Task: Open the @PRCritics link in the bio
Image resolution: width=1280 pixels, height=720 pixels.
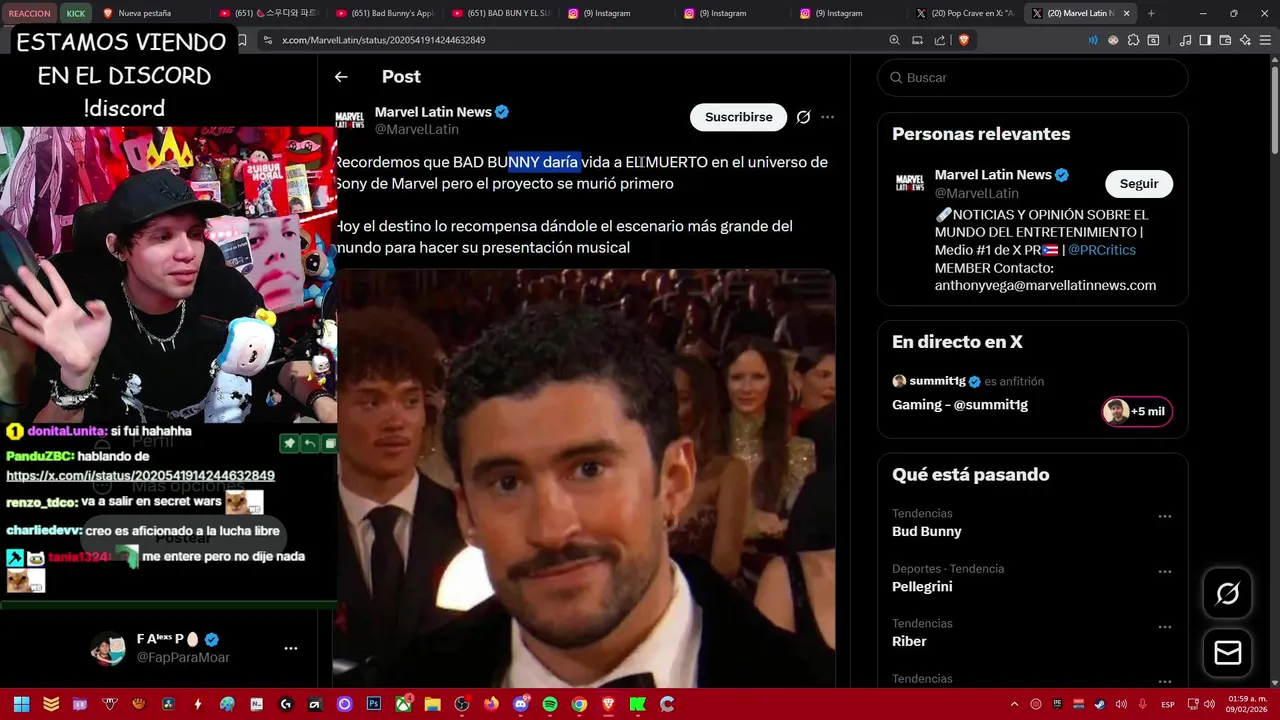Action: [x=1102, y=250]
